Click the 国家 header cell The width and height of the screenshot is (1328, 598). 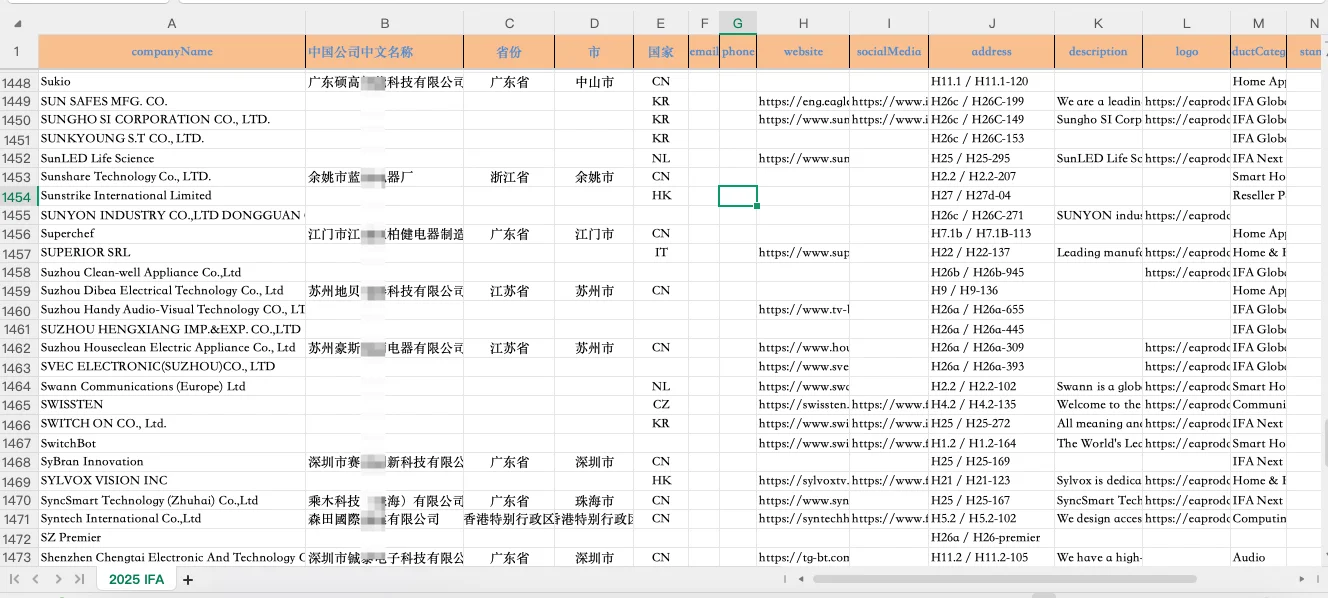pos(661,51)
